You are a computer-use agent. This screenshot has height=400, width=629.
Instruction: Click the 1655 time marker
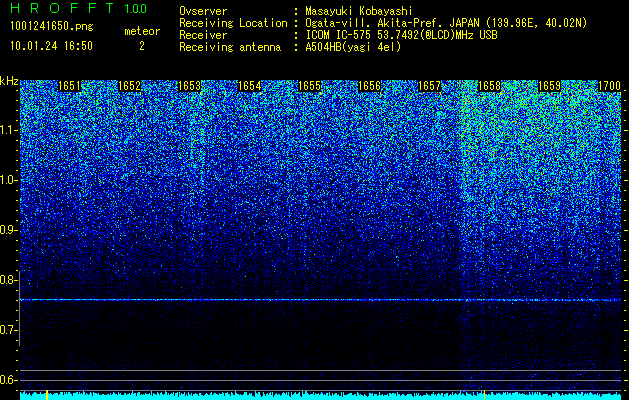point(309,86)
